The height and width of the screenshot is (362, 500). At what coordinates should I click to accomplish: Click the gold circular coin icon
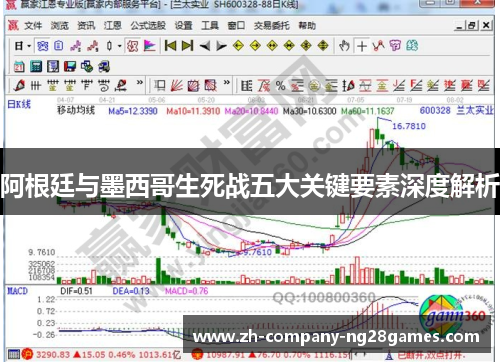pos(314,86)
